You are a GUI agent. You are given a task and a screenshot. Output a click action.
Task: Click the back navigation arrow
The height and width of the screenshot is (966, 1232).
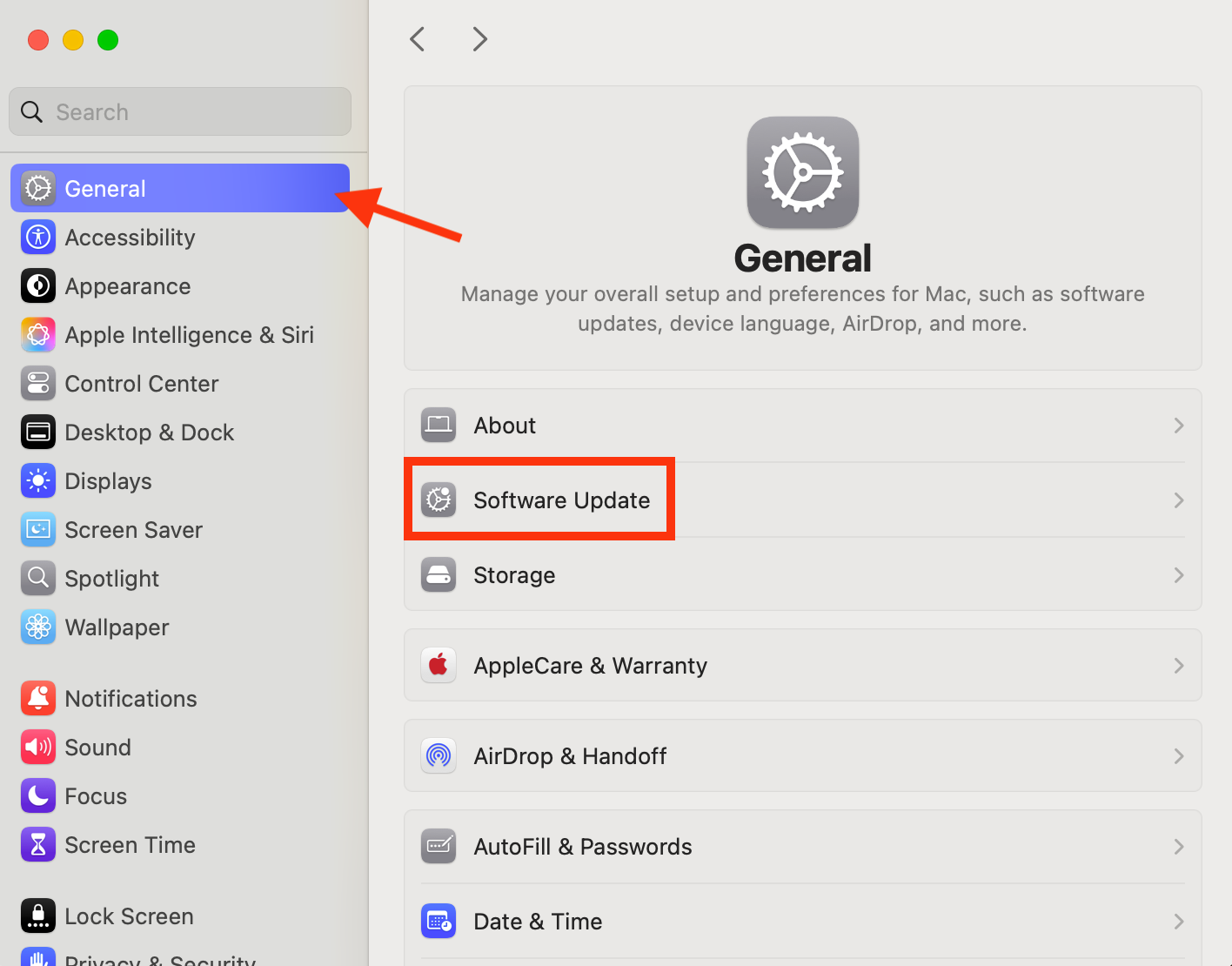click(x=417, y=38)
